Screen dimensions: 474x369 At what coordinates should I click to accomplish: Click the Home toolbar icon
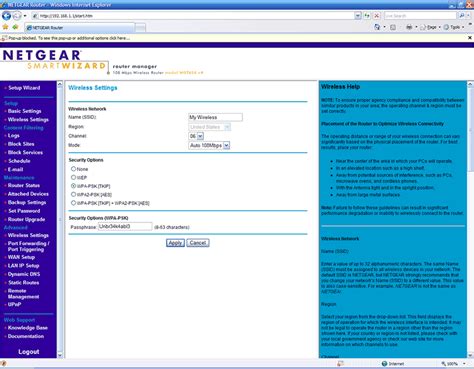tap(377, 27)
